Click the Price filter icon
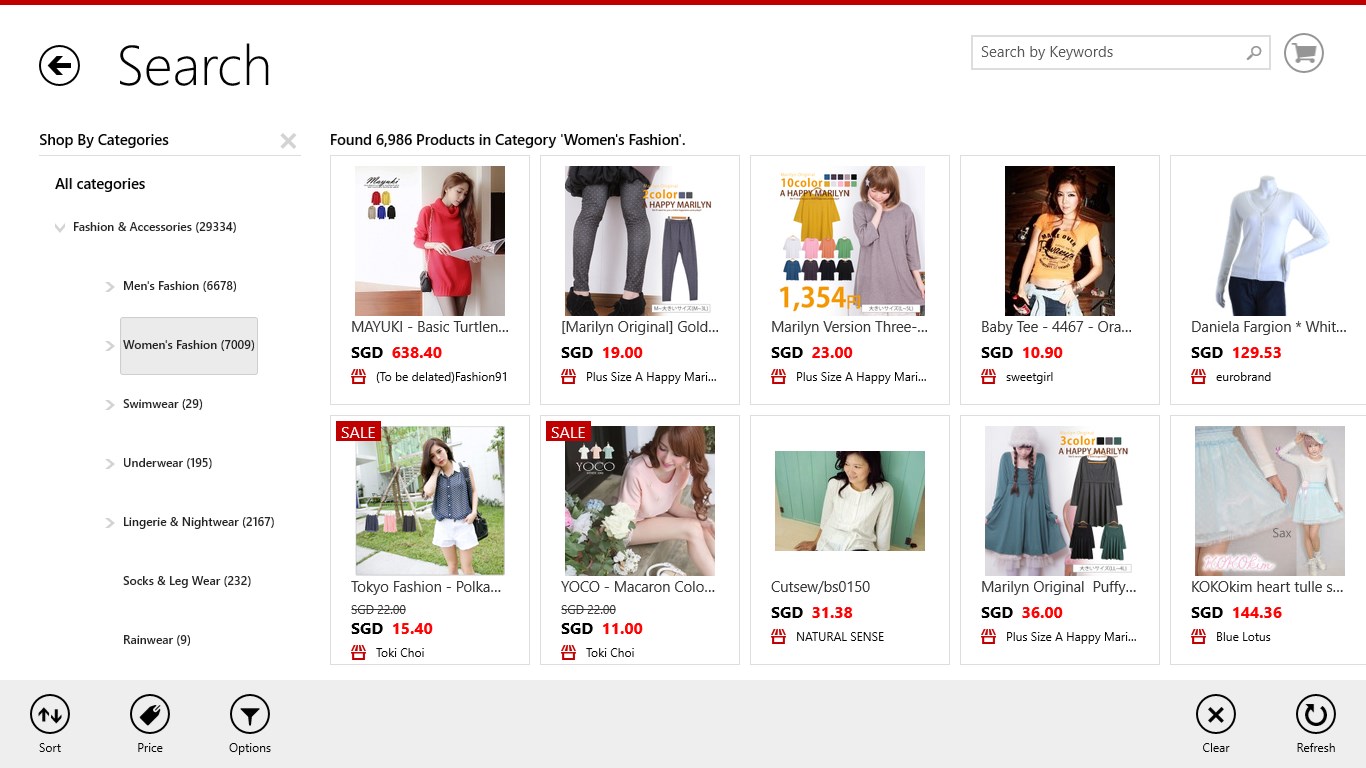The image size is (1366, 768). click(x=149, y=714)
